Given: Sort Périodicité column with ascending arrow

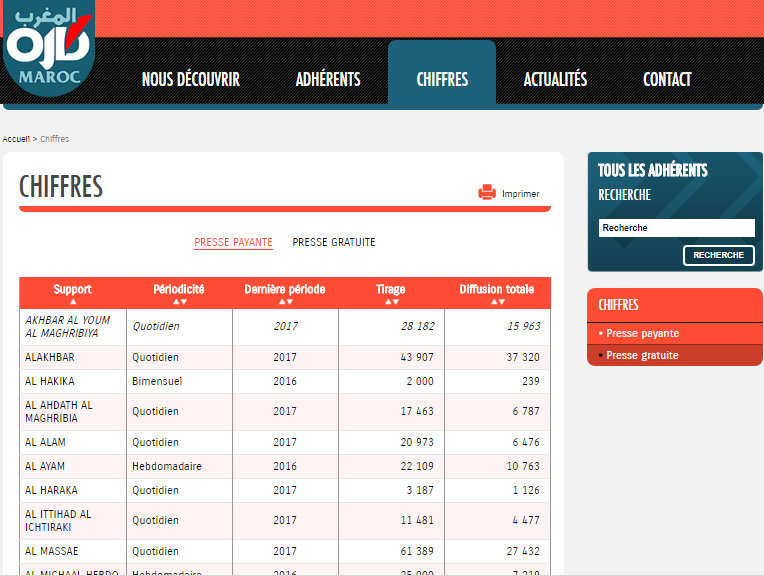Looking at the screenshot, I should (x=175, y=302).
